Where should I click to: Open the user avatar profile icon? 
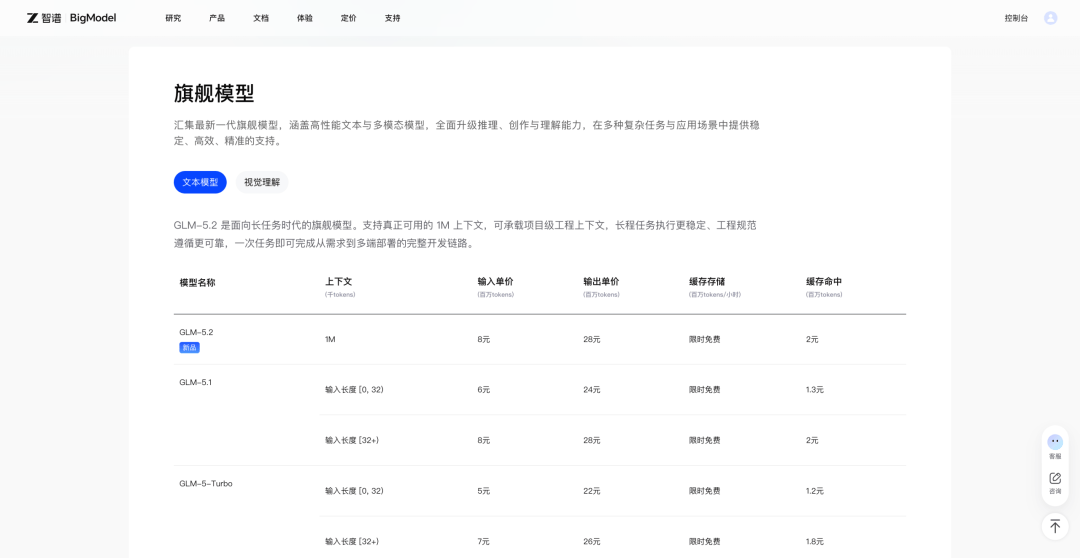click(1050, 18)
